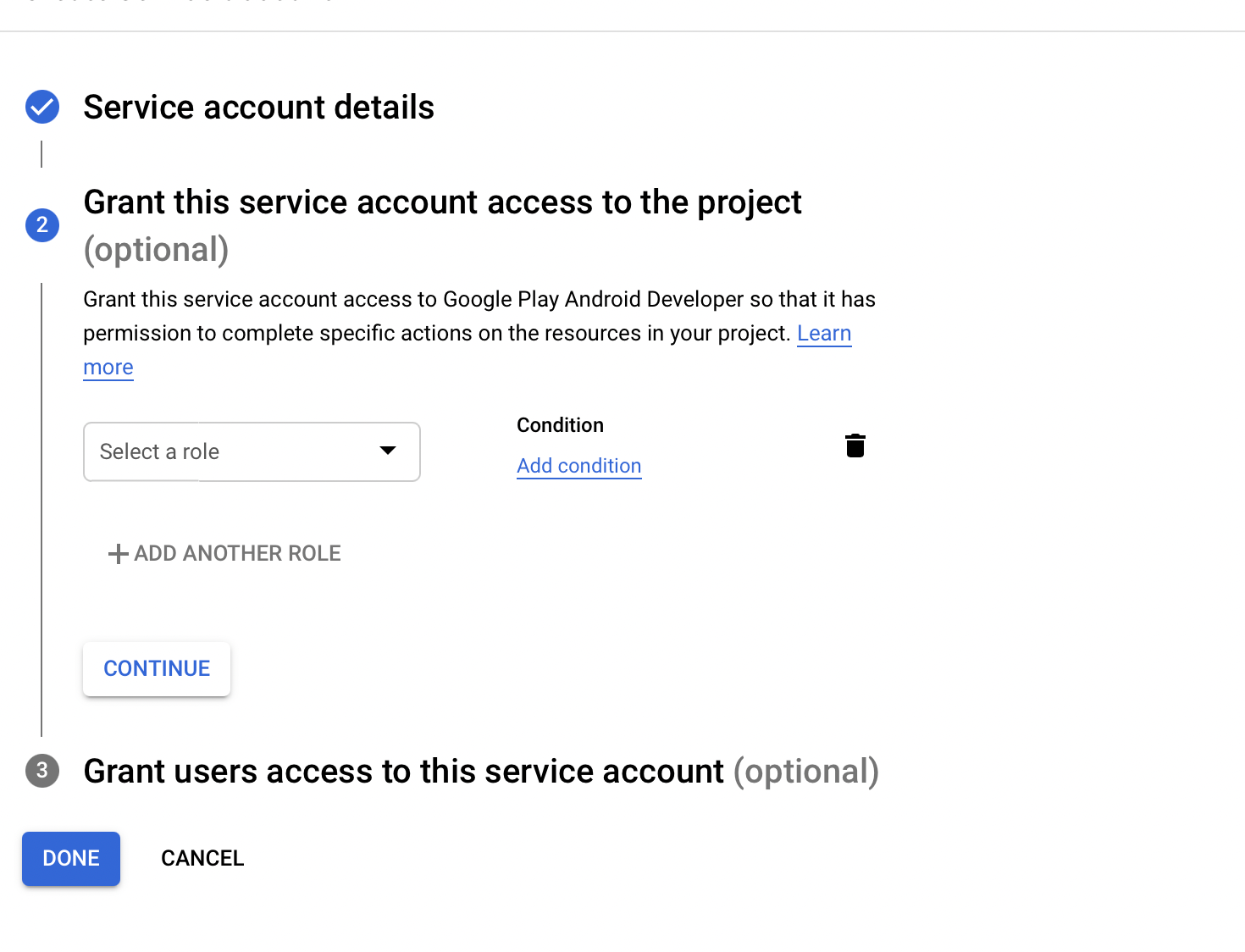
Task: Click the step 2 number badge
Action: (42, 225)
